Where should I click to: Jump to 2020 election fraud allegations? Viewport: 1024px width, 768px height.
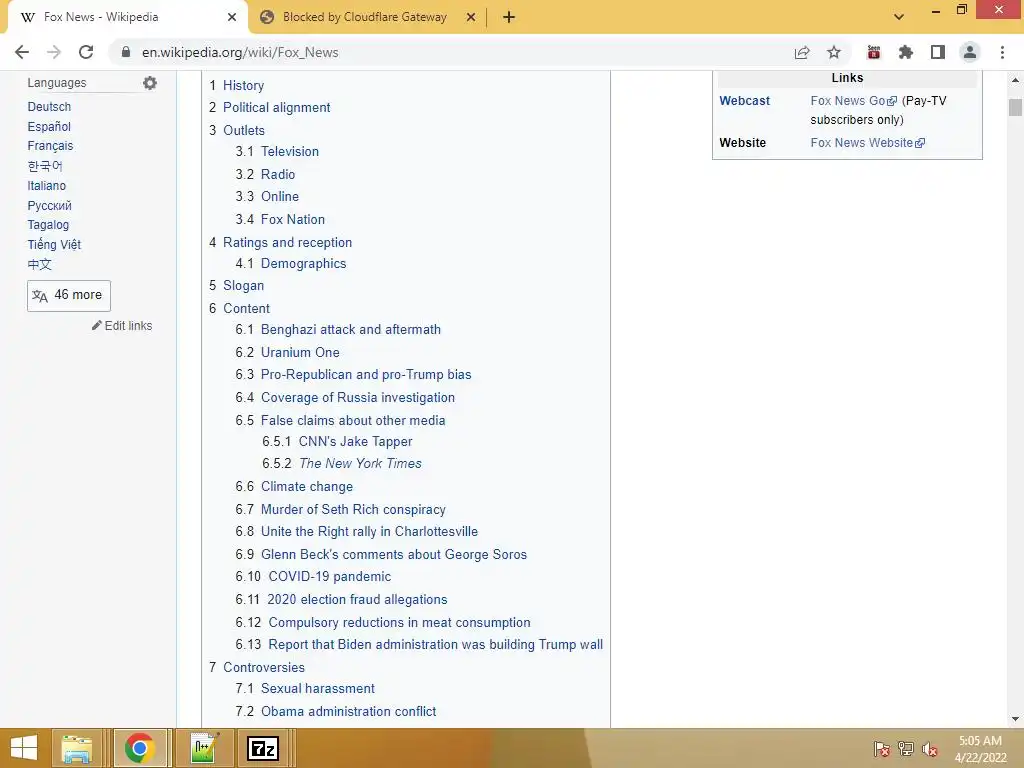pos(357,600)
